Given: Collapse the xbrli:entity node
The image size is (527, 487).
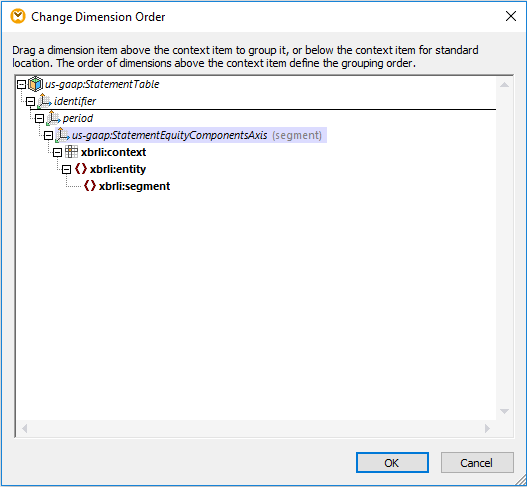Looking at the screenshot, I should [x=67, y=169].
